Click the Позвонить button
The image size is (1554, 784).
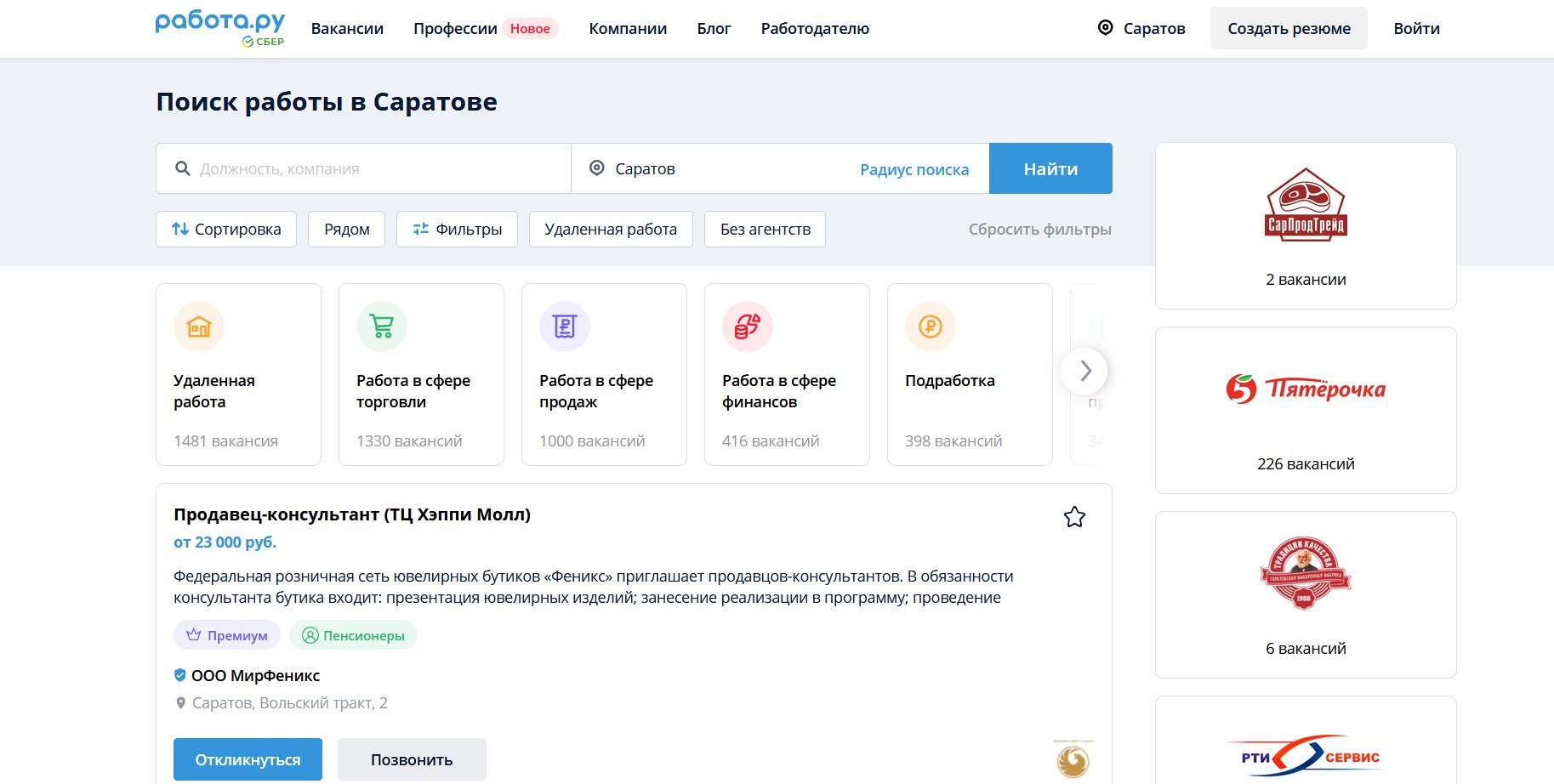(412, 759)
